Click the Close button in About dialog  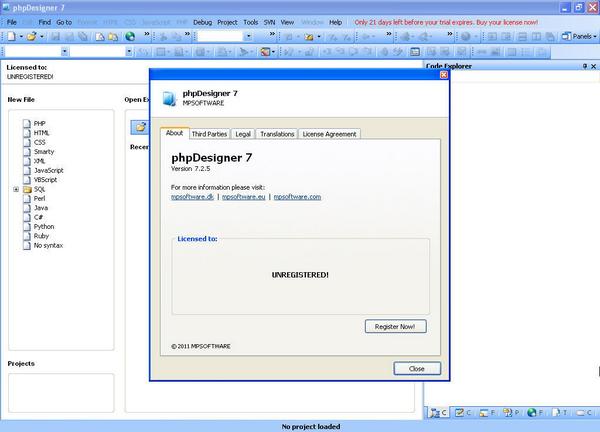tap(417, 368)
